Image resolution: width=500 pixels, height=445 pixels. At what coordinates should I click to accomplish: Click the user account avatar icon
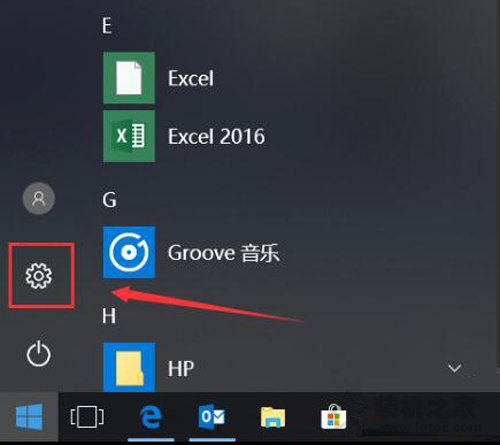click(39, 199)
